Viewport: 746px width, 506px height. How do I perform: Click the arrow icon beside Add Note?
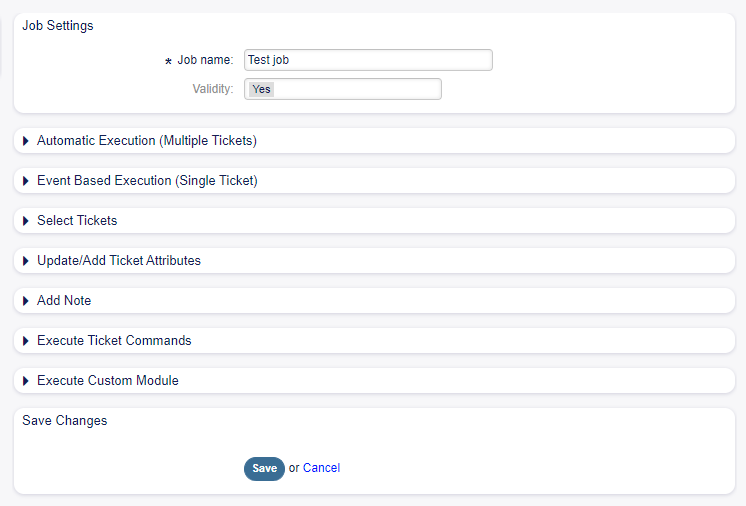click(26, 301)
